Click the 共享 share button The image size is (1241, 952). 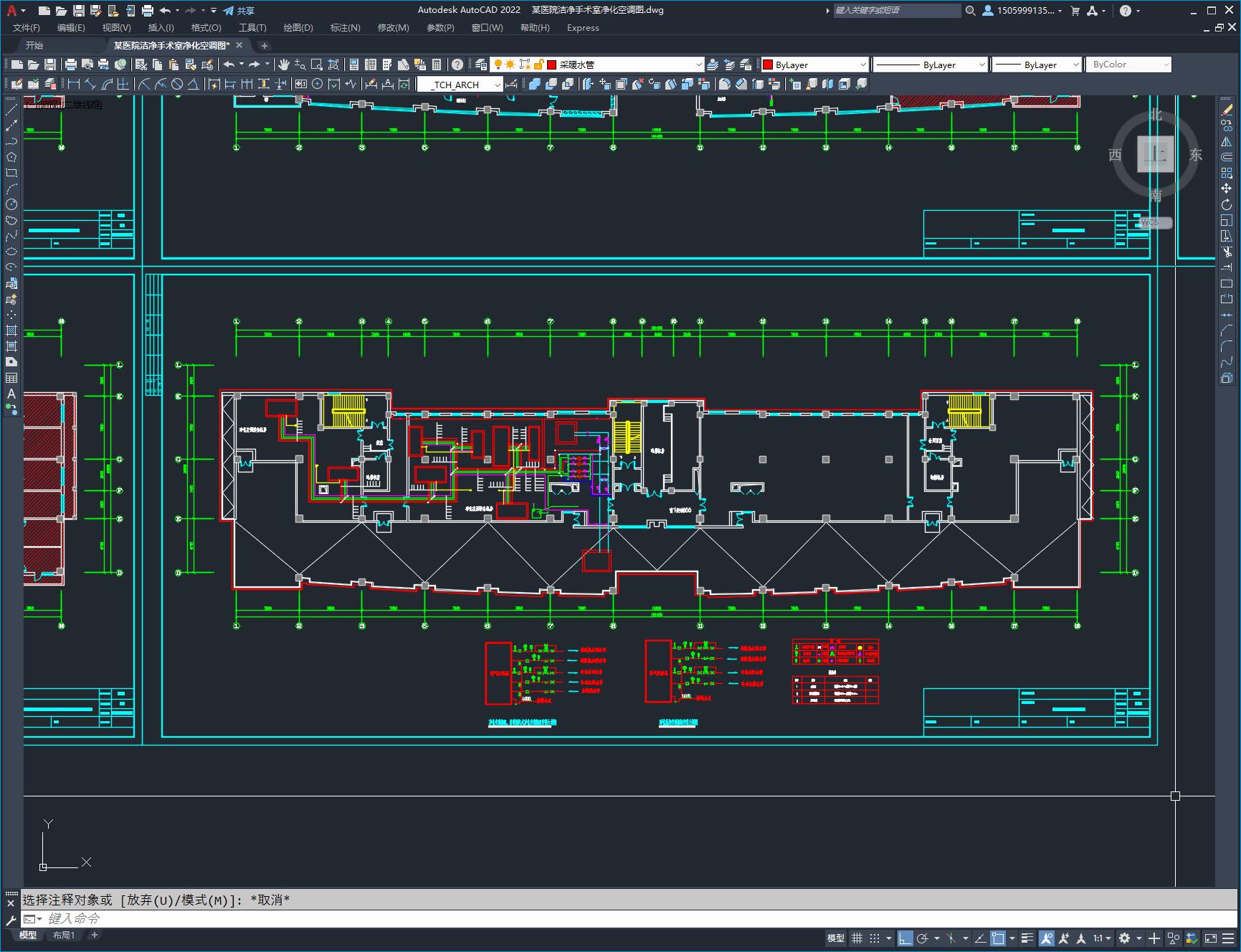(239, 11)
